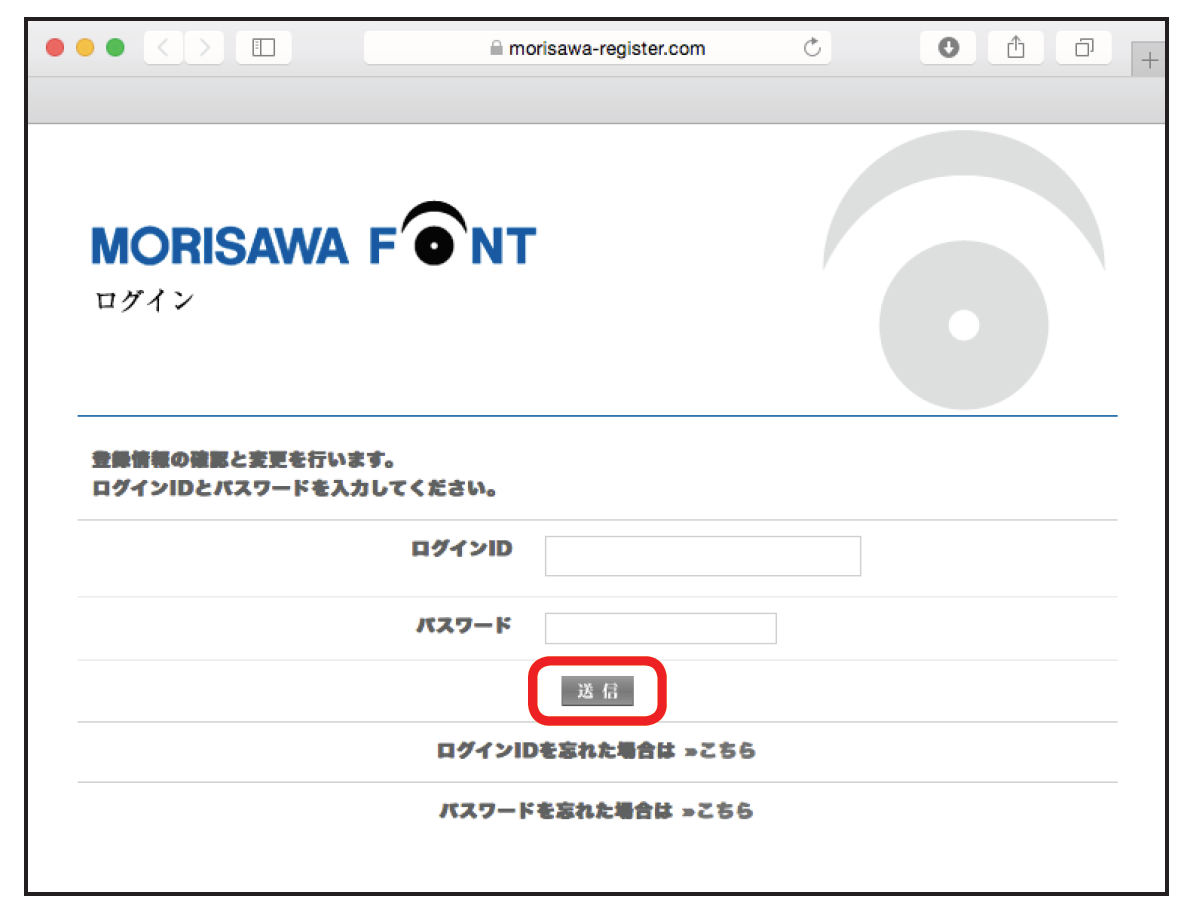Reload the page using the refresh icon
The image size is (1193, 909).
[x=812, y=47]
